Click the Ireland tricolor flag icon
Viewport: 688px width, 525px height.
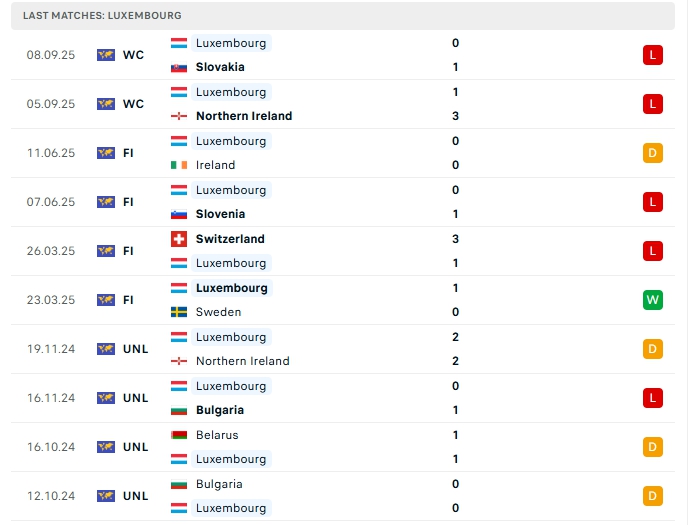click(179, 165)
